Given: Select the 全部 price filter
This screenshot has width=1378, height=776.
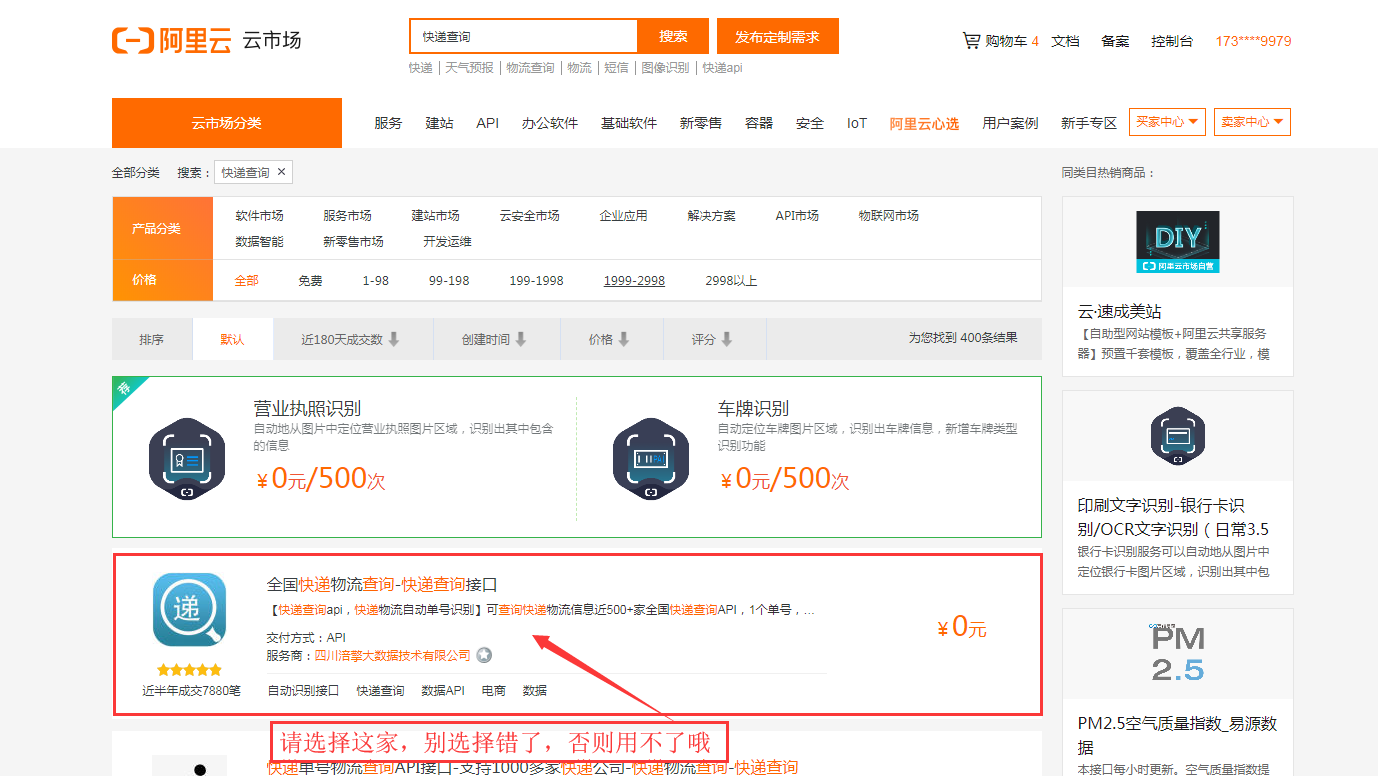Looking at the screenshot, I should tap(246, 280).
